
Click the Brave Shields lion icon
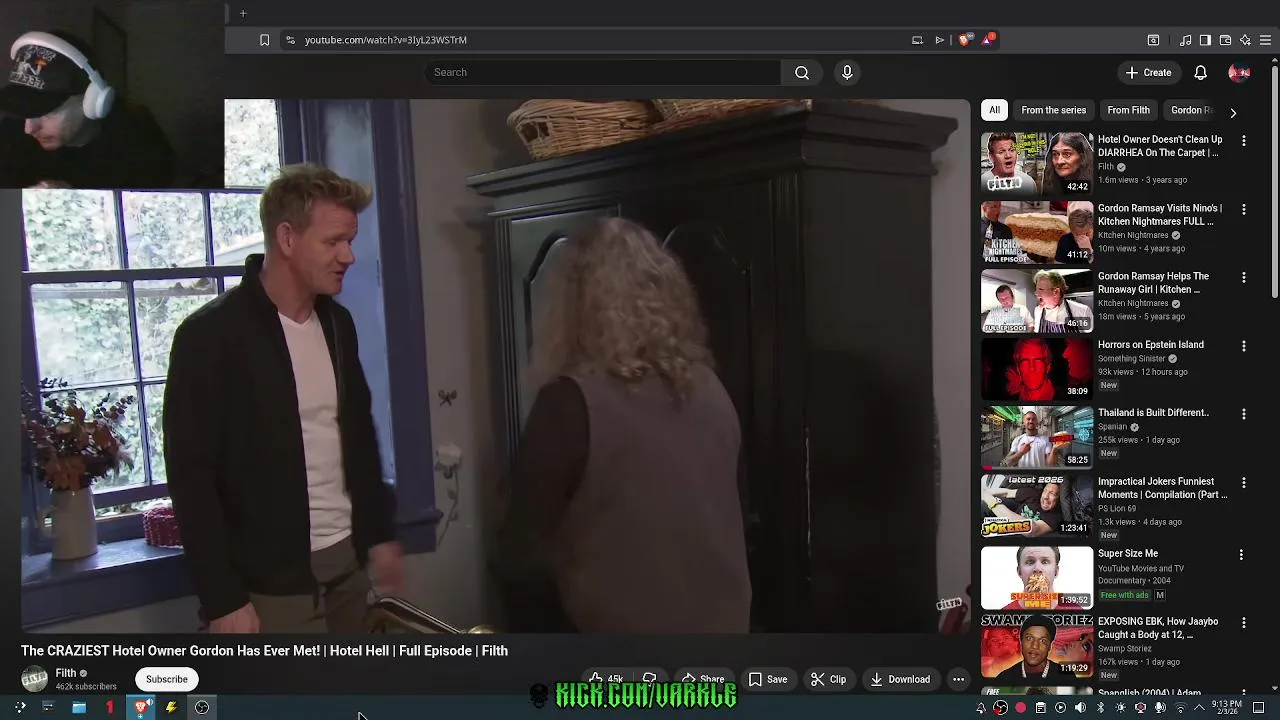pyautogui.click(x=964, y=40)
